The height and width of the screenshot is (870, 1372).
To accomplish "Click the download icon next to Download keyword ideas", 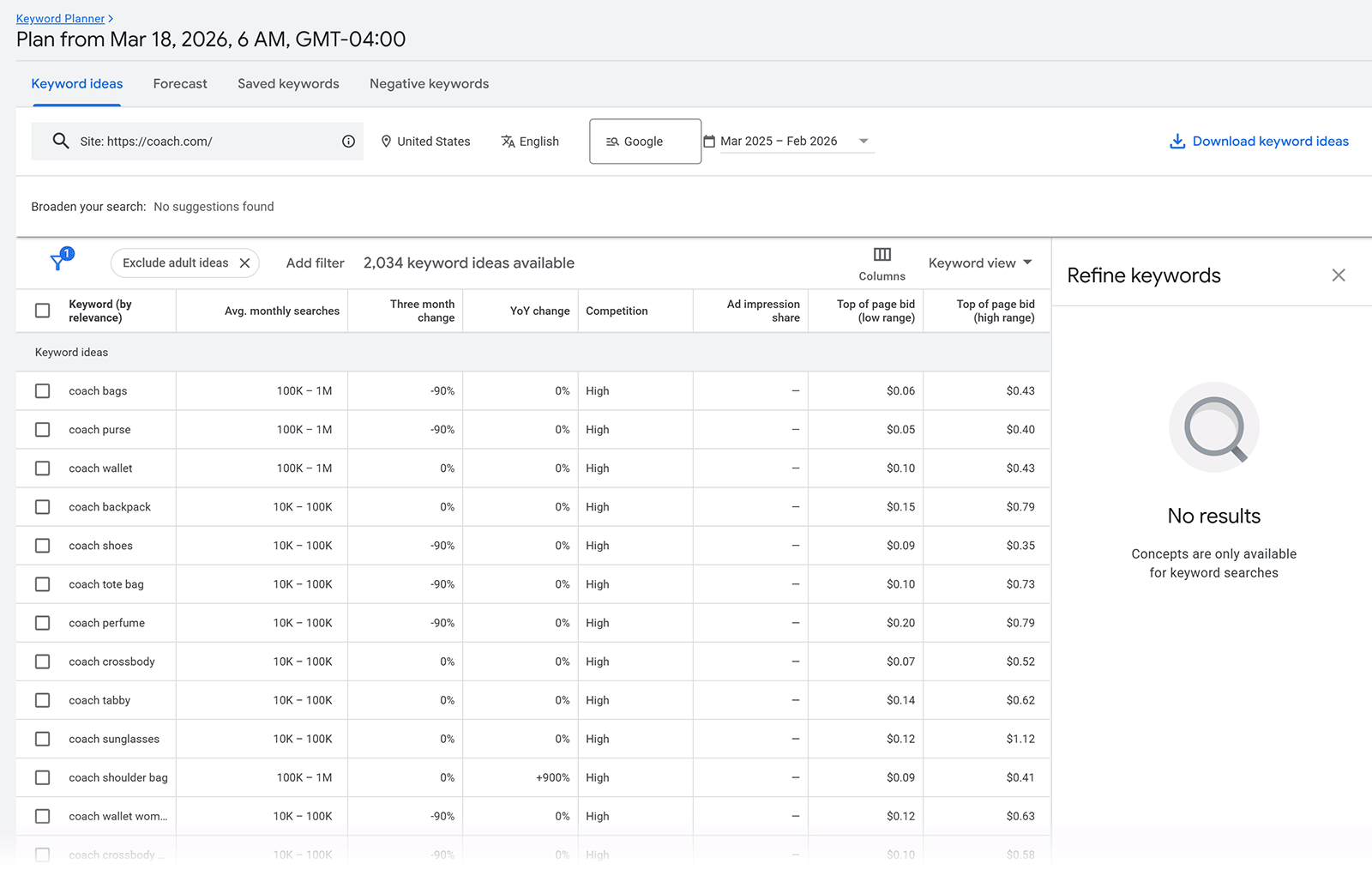I will (1176, 141).
